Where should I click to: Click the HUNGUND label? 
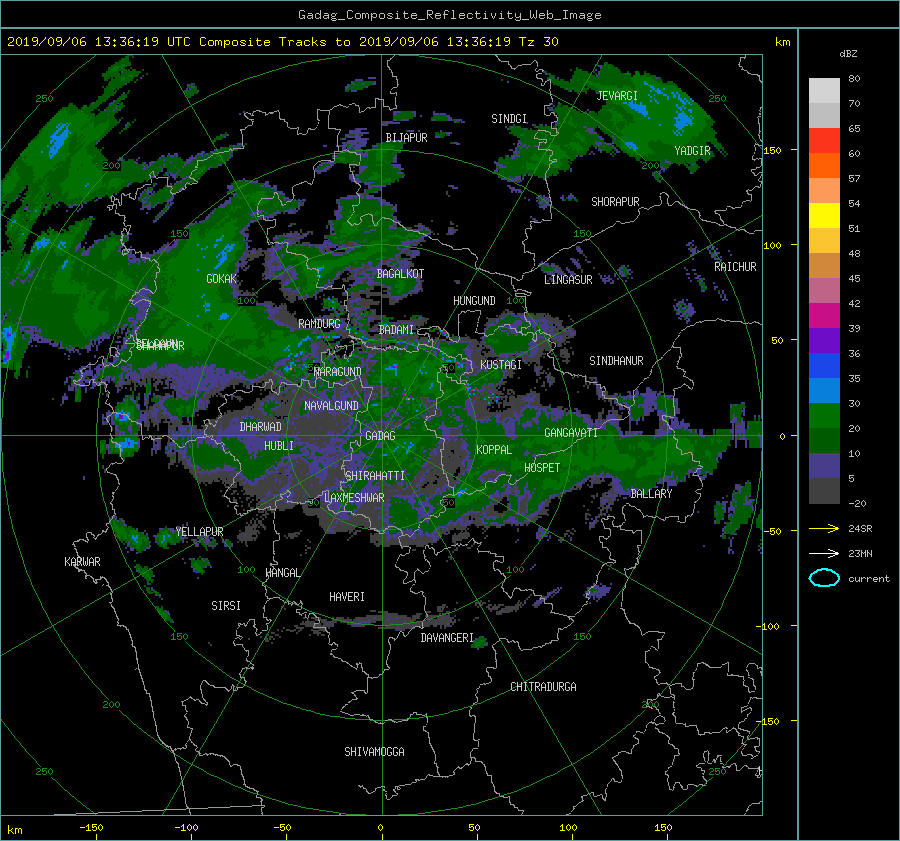(x=474, y=301)
